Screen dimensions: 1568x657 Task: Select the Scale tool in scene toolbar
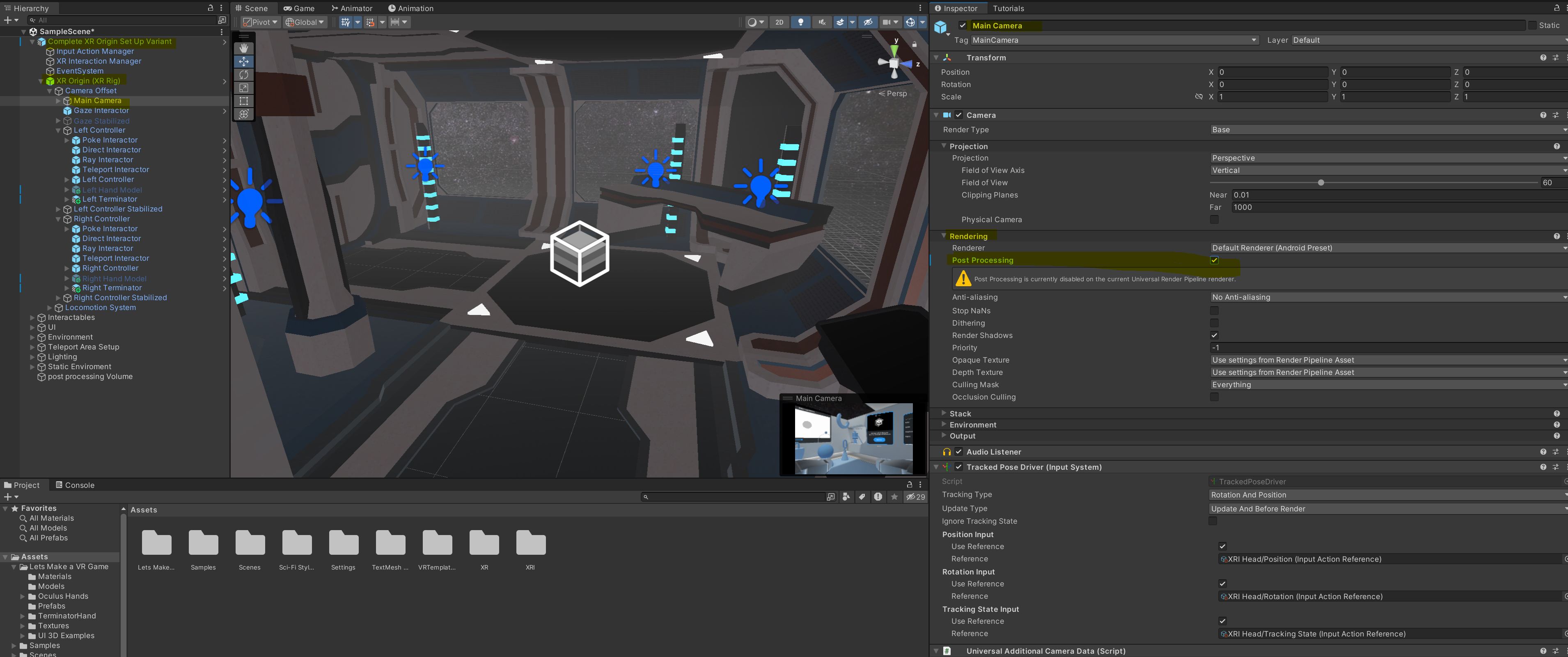tap(243, 88)
